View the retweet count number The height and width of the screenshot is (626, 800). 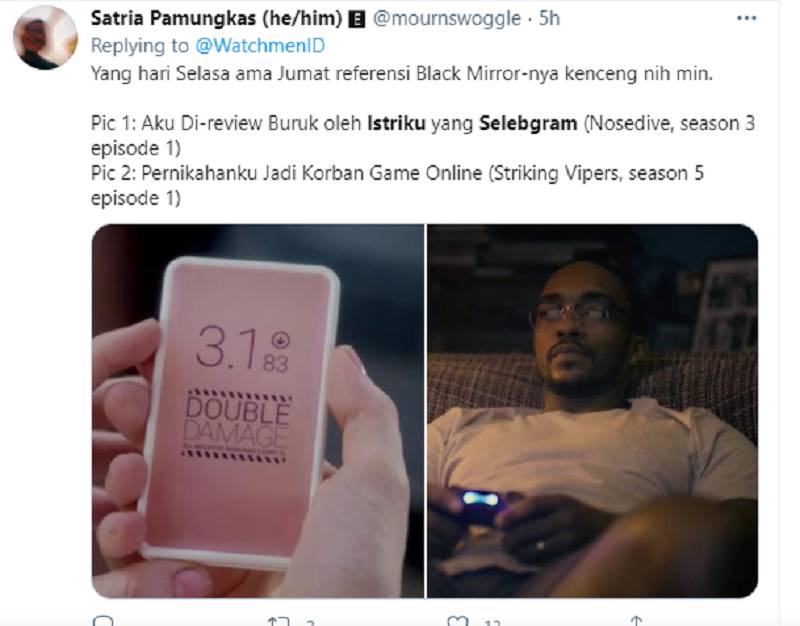coord(310,622)
